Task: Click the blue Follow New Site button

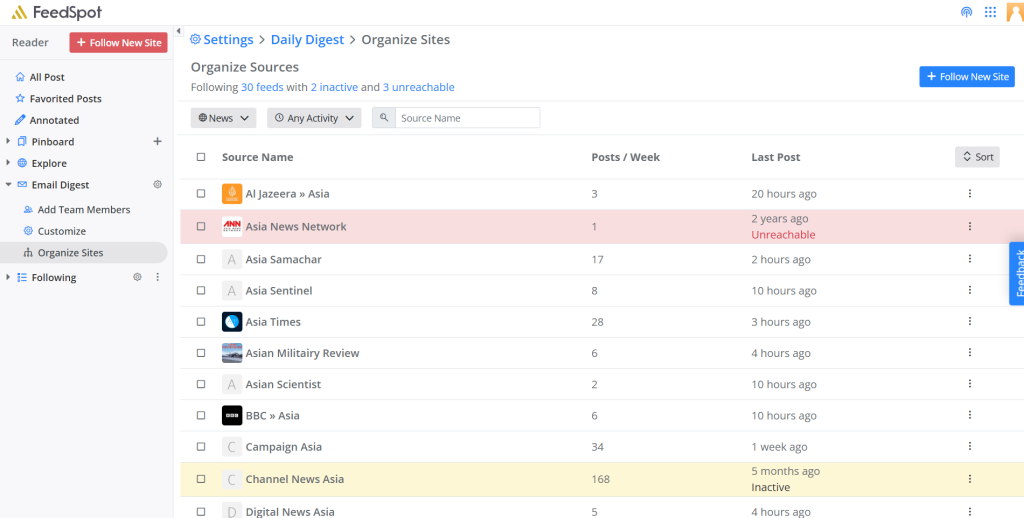Action: tap(966, 77)
